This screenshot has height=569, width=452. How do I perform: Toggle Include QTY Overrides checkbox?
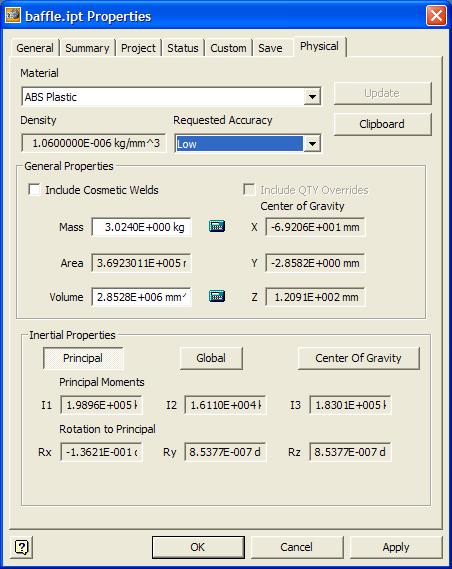coord(249,189)
